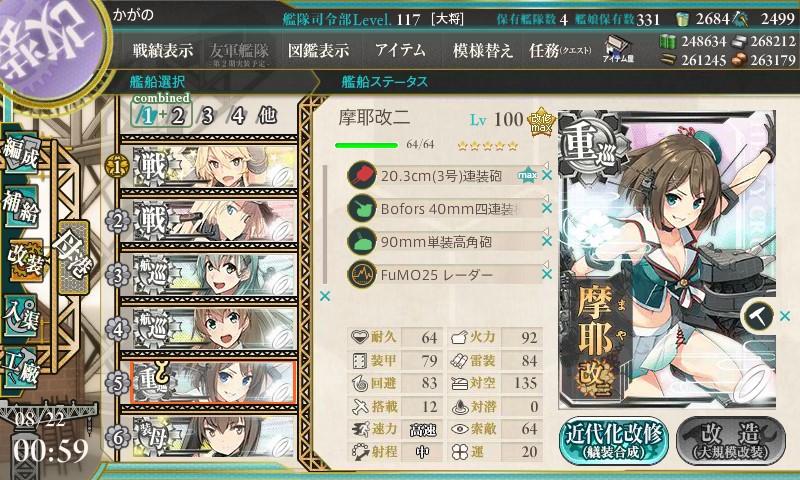Open the 他 other ships tab

coord(267,116)
